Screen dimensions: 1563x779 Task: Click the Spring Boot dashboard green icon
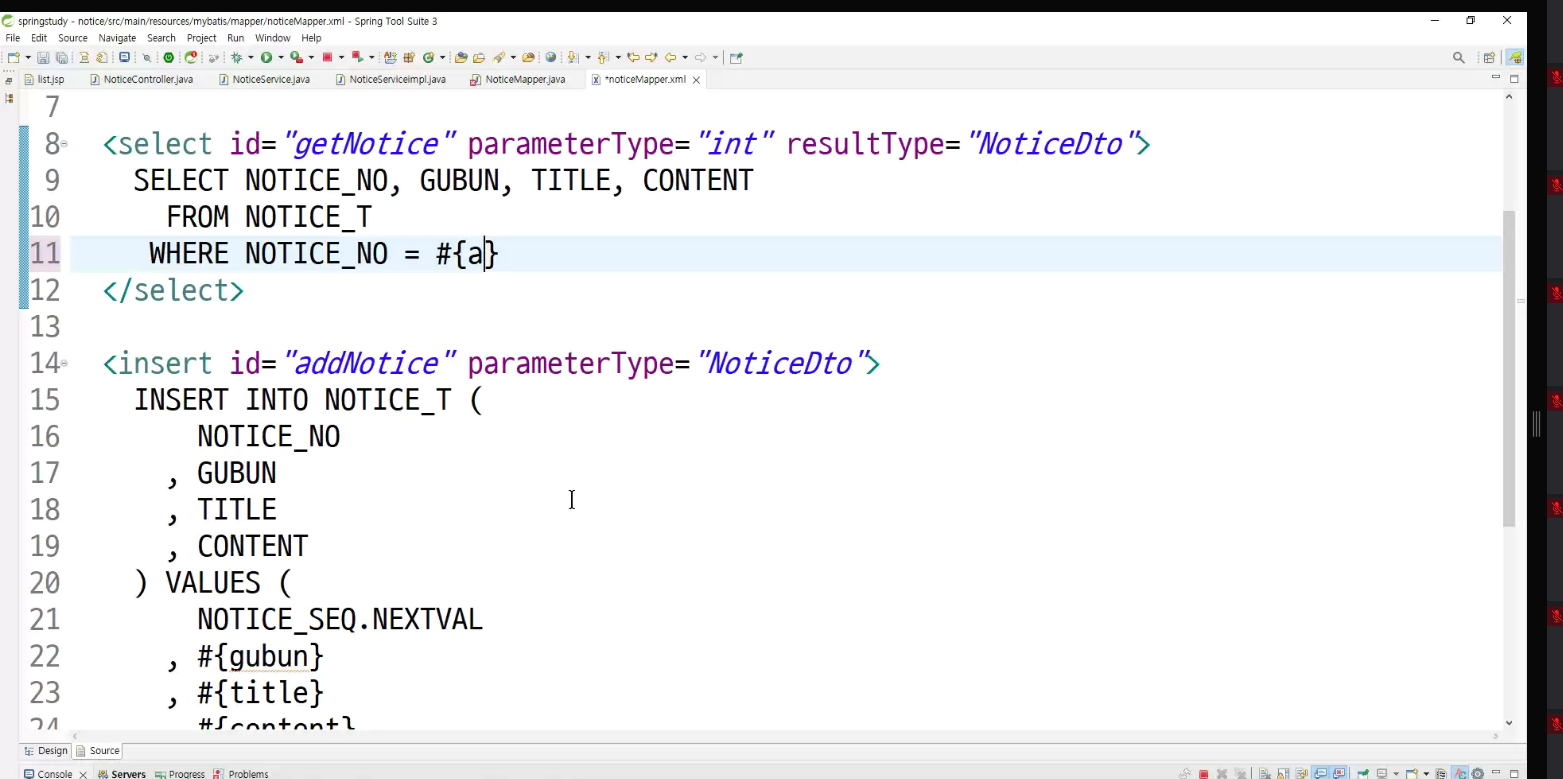point(168,57)
